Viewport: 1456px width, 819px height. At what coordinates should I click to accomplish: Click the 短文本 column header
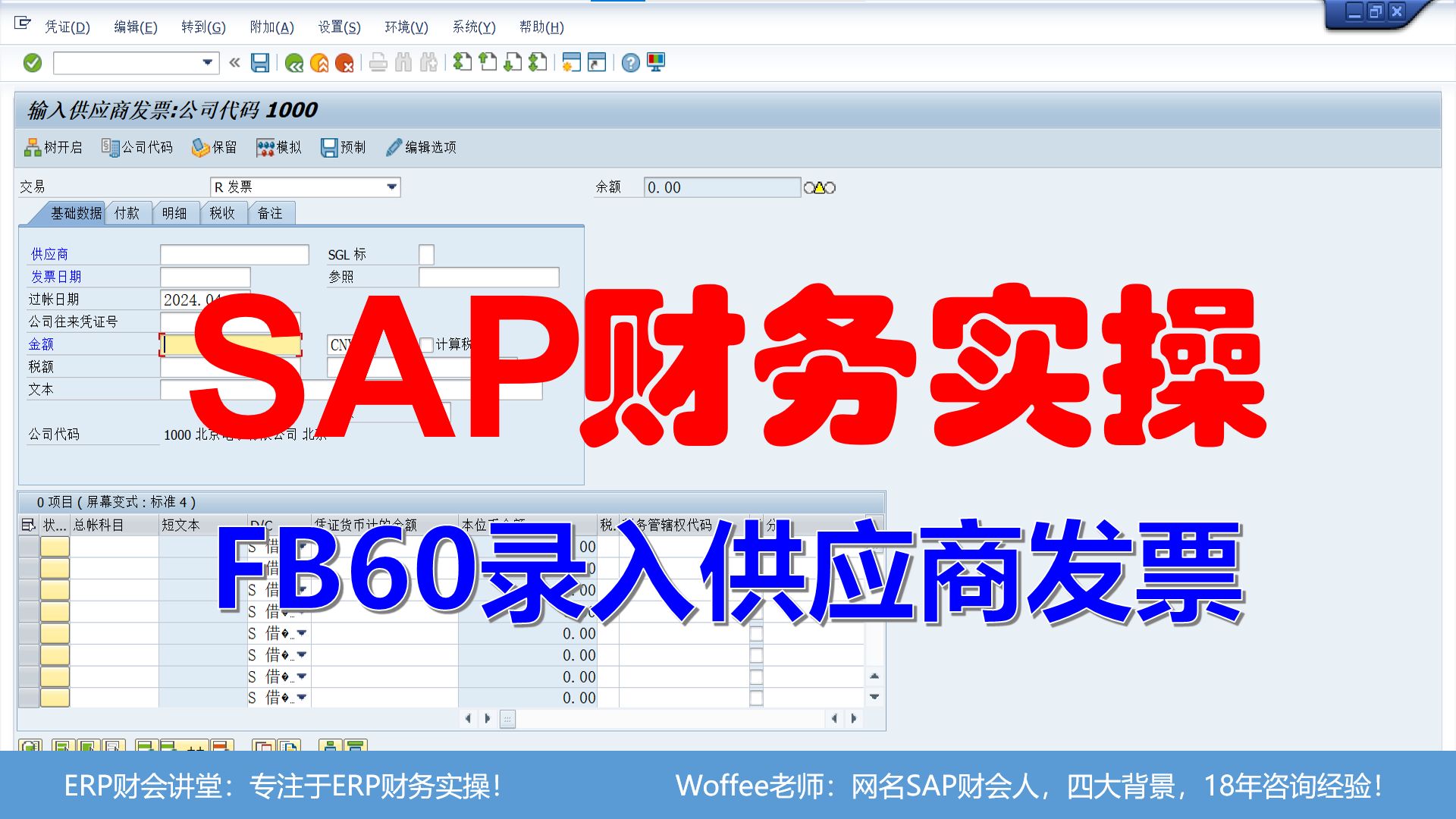point(203,525)
